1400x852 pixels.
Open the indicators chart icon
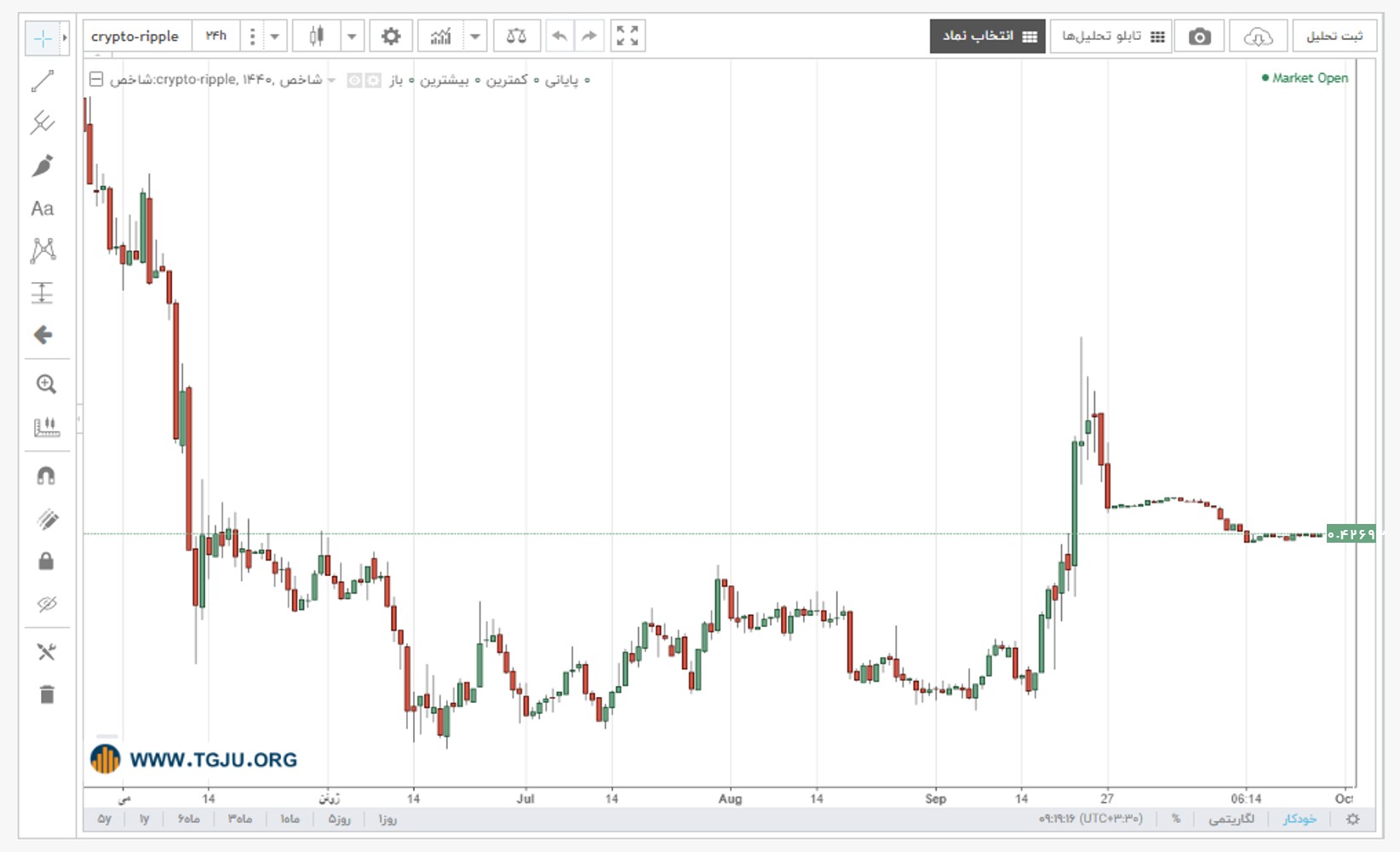(x=441, y=36)
